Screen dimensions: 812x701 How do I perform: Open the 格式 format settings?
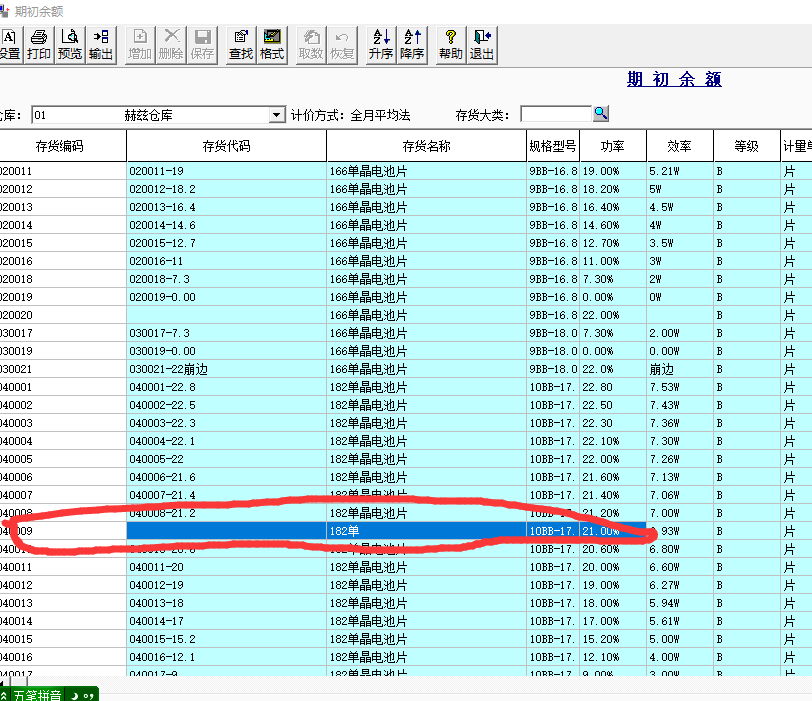coord(272,45)
